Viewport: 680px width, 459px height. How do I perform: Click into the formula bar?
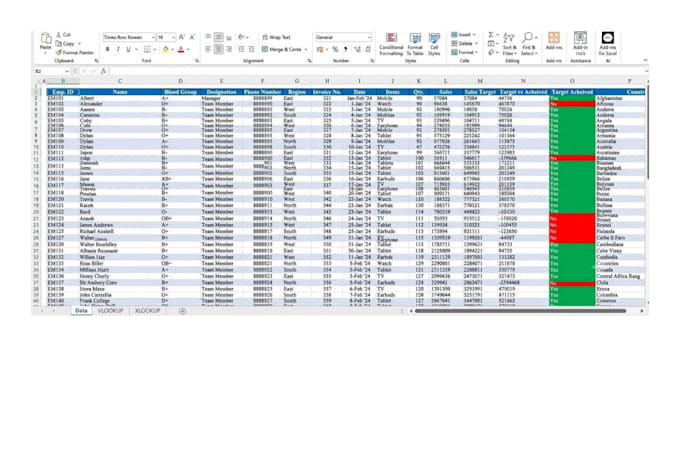tap(376, 71)
